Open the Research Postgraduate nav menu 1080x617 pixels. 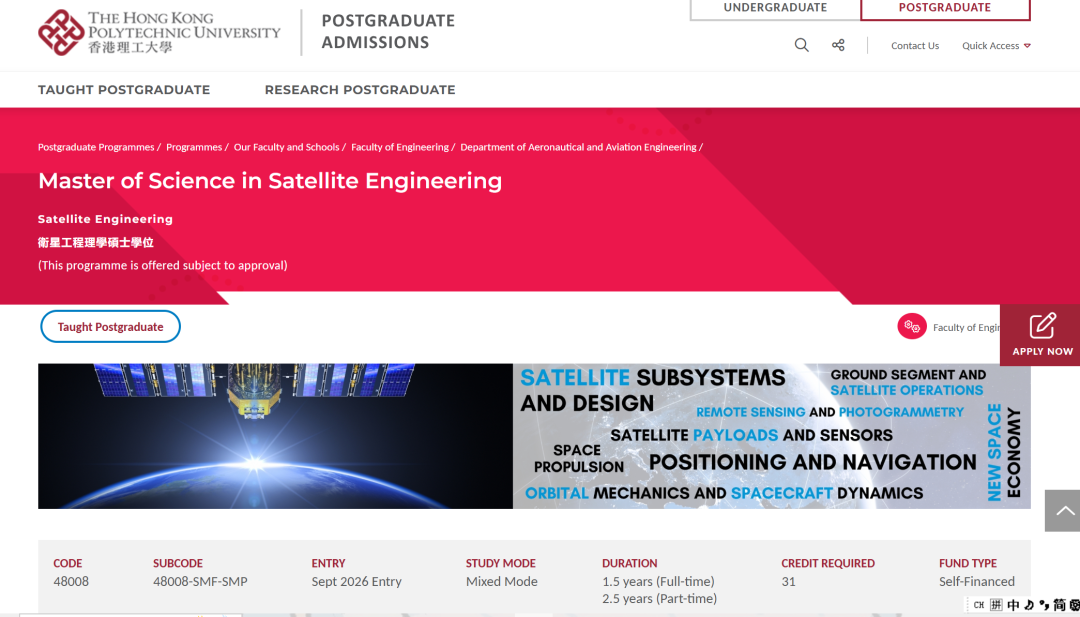point(359,90)
